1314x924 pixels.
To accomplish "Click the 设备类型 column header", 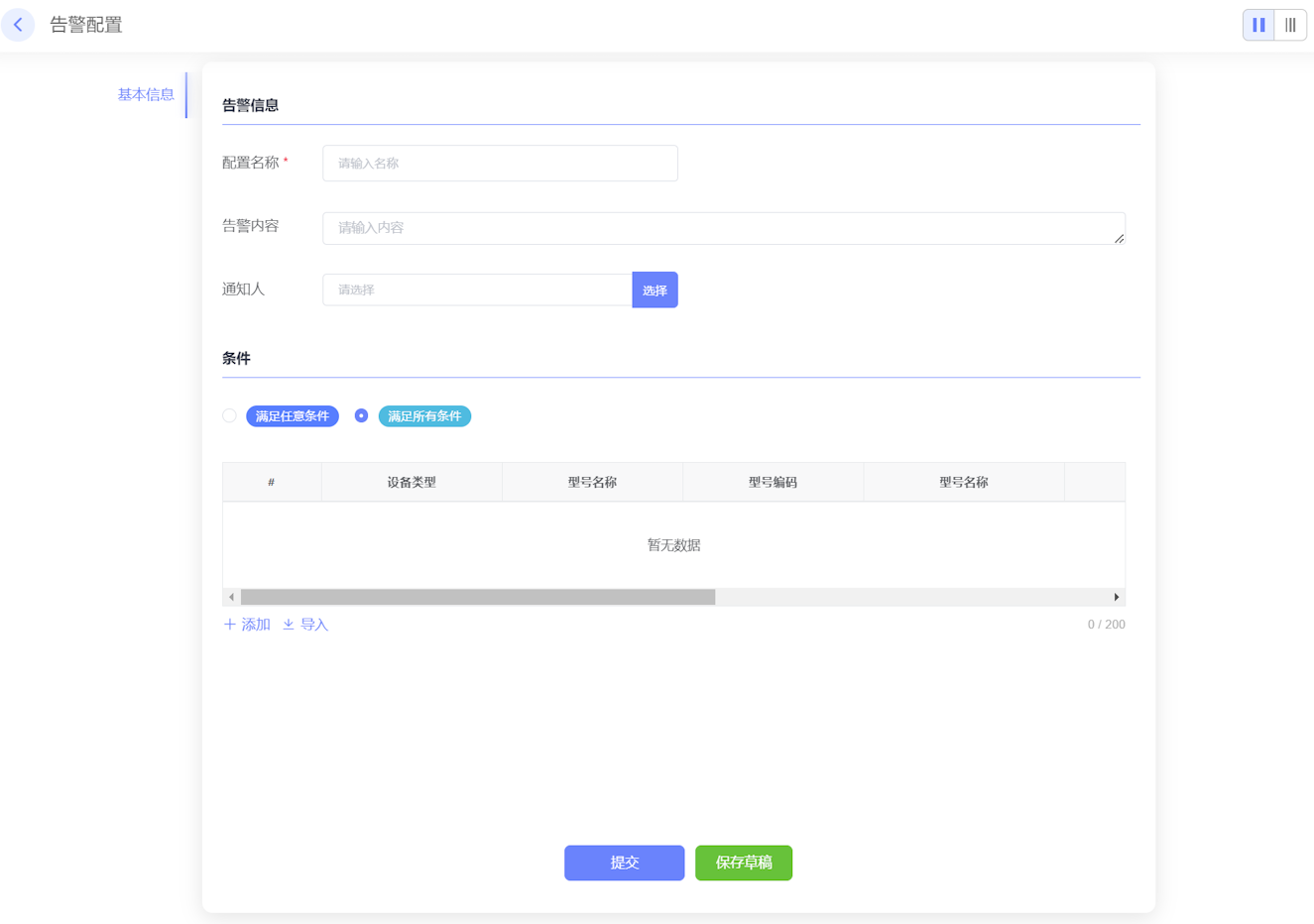I will (x=412, y=483).
